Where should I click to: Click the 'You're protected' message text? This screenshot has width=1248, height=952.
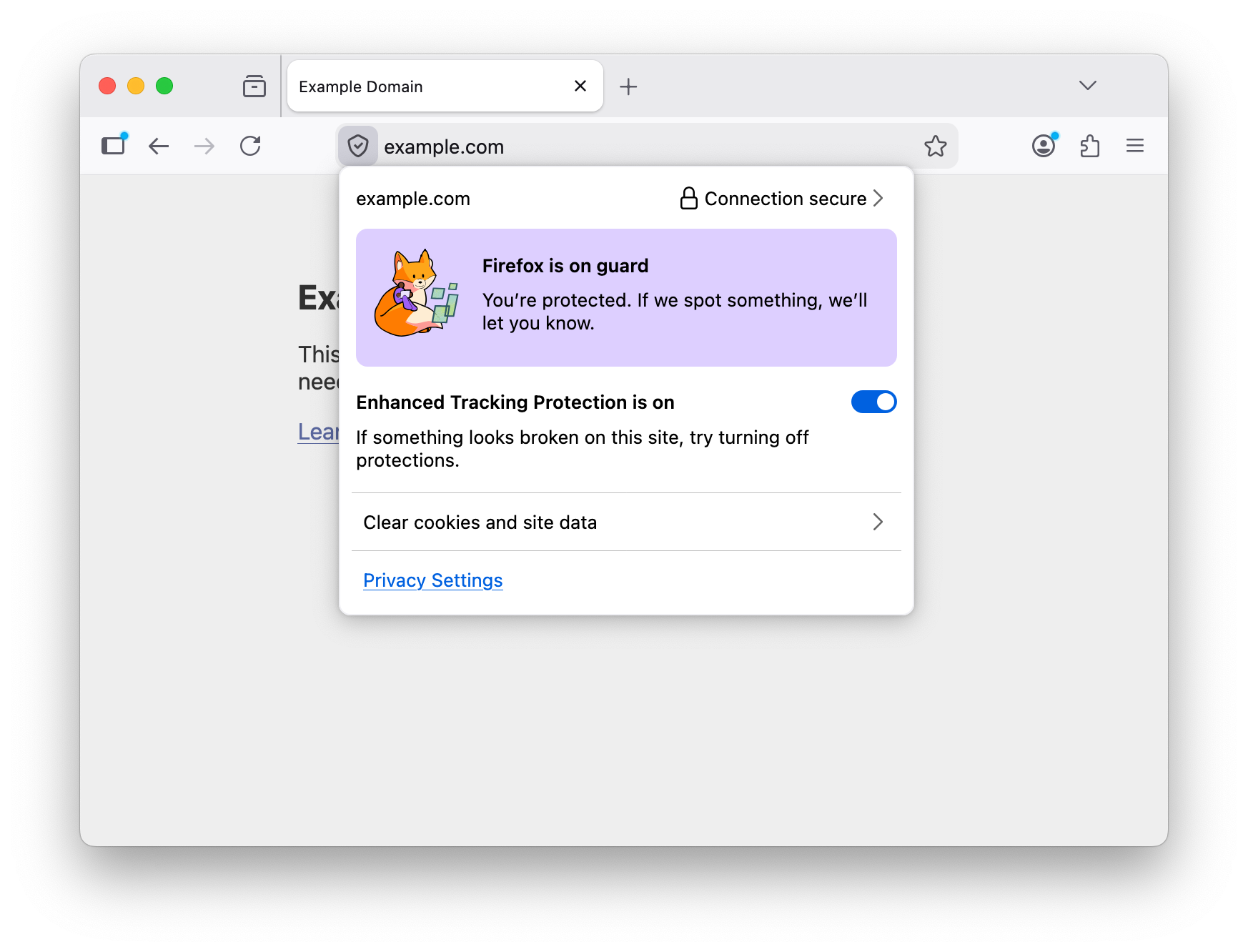[675, 312]
